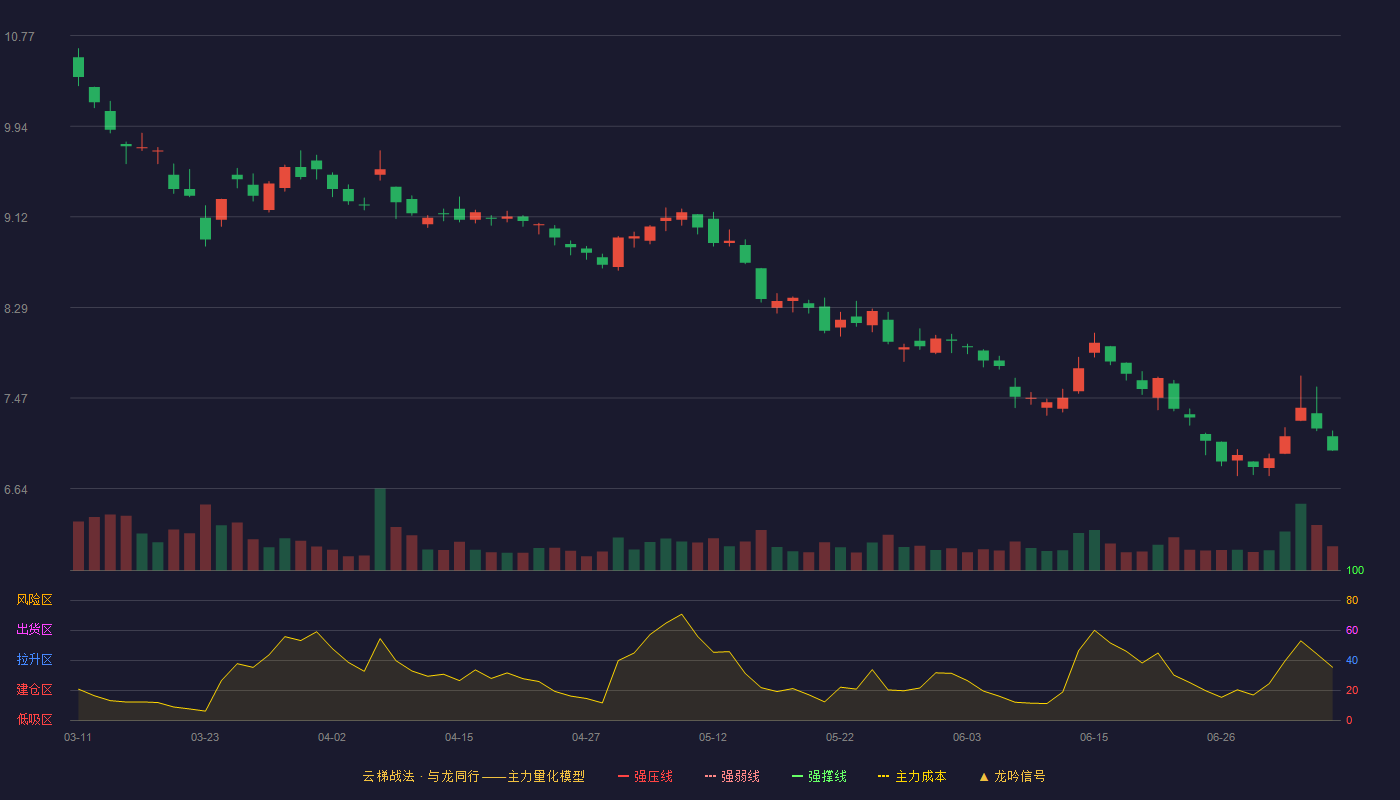Click the 10.77 price axis label

pos(19,37)
